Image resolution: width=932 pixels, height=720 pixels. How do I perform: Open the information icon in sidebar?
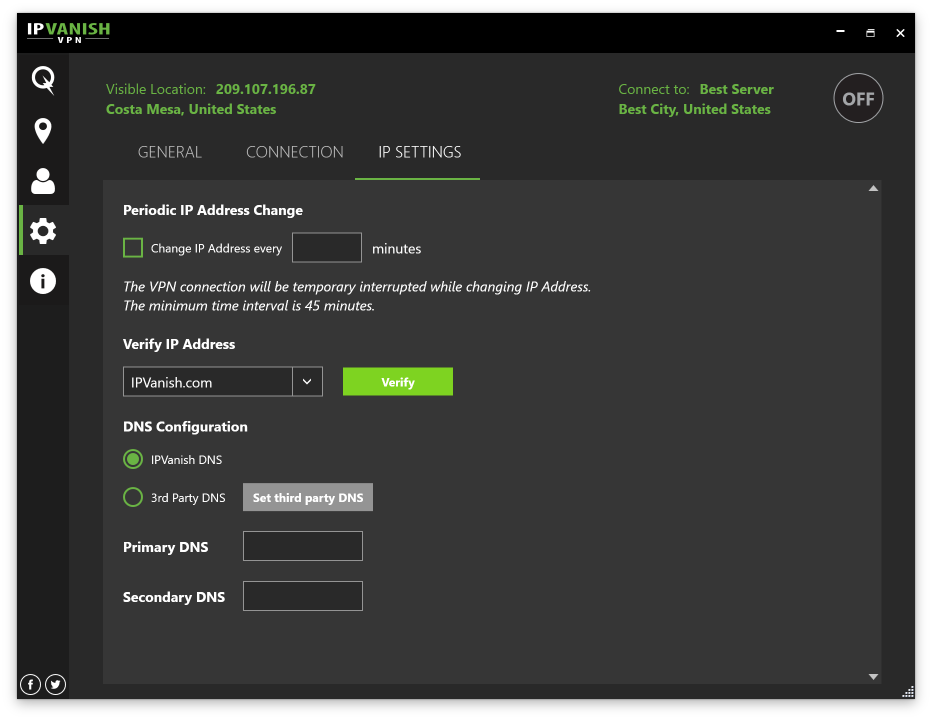[43, 281]
